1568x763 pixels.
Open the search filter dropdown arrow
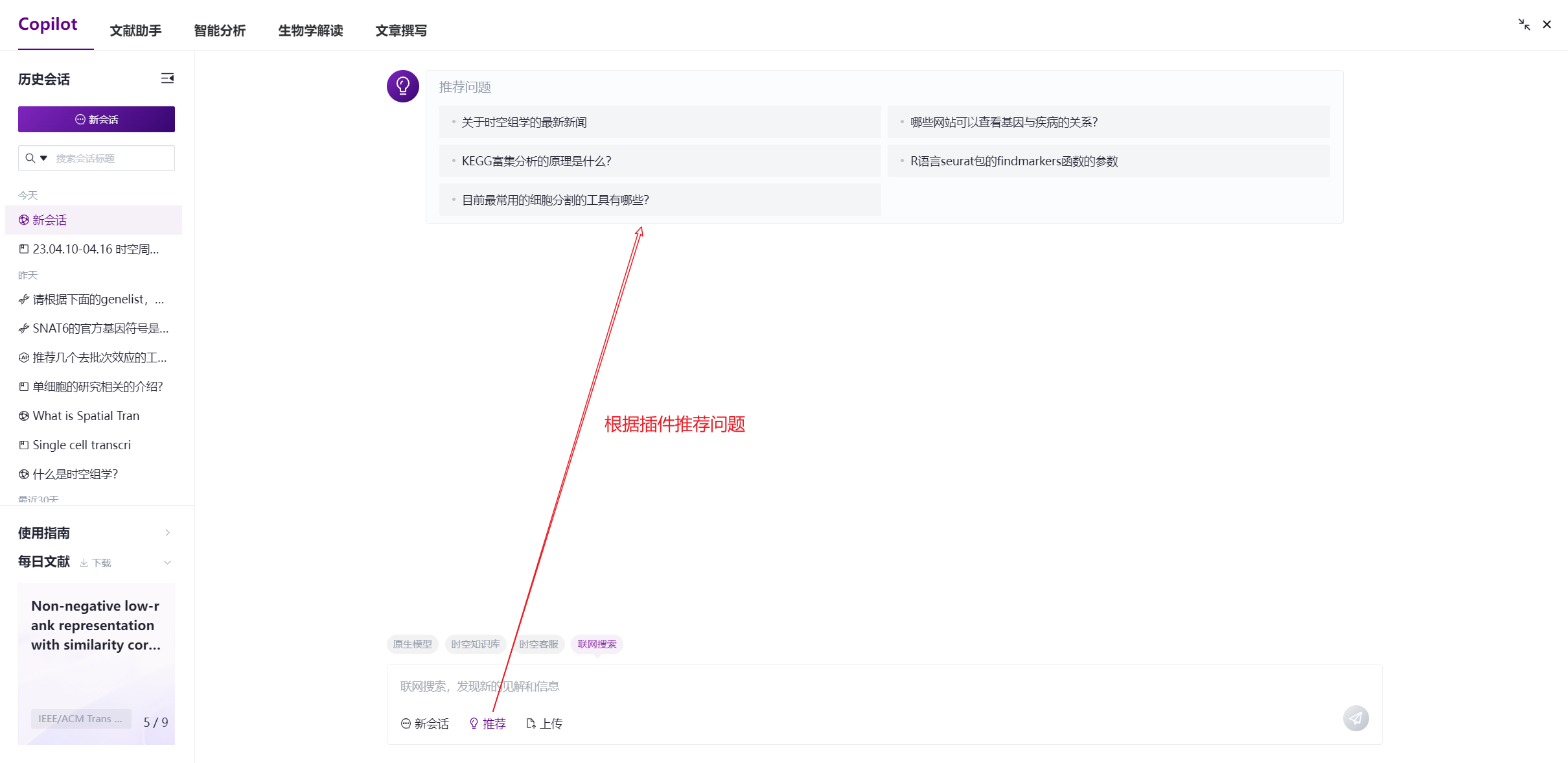43,158
